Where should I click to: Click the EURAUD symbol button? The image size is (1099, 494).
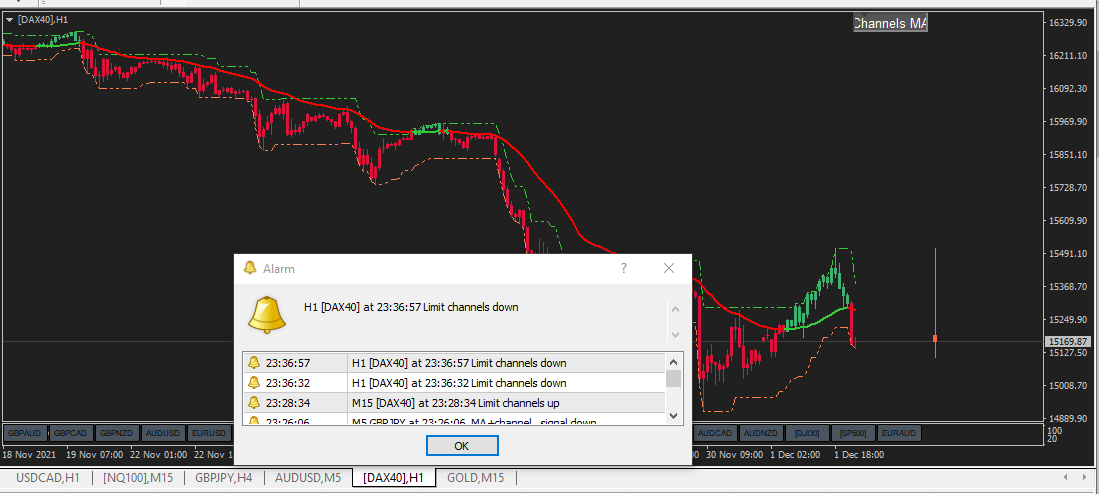click(899, 433)
